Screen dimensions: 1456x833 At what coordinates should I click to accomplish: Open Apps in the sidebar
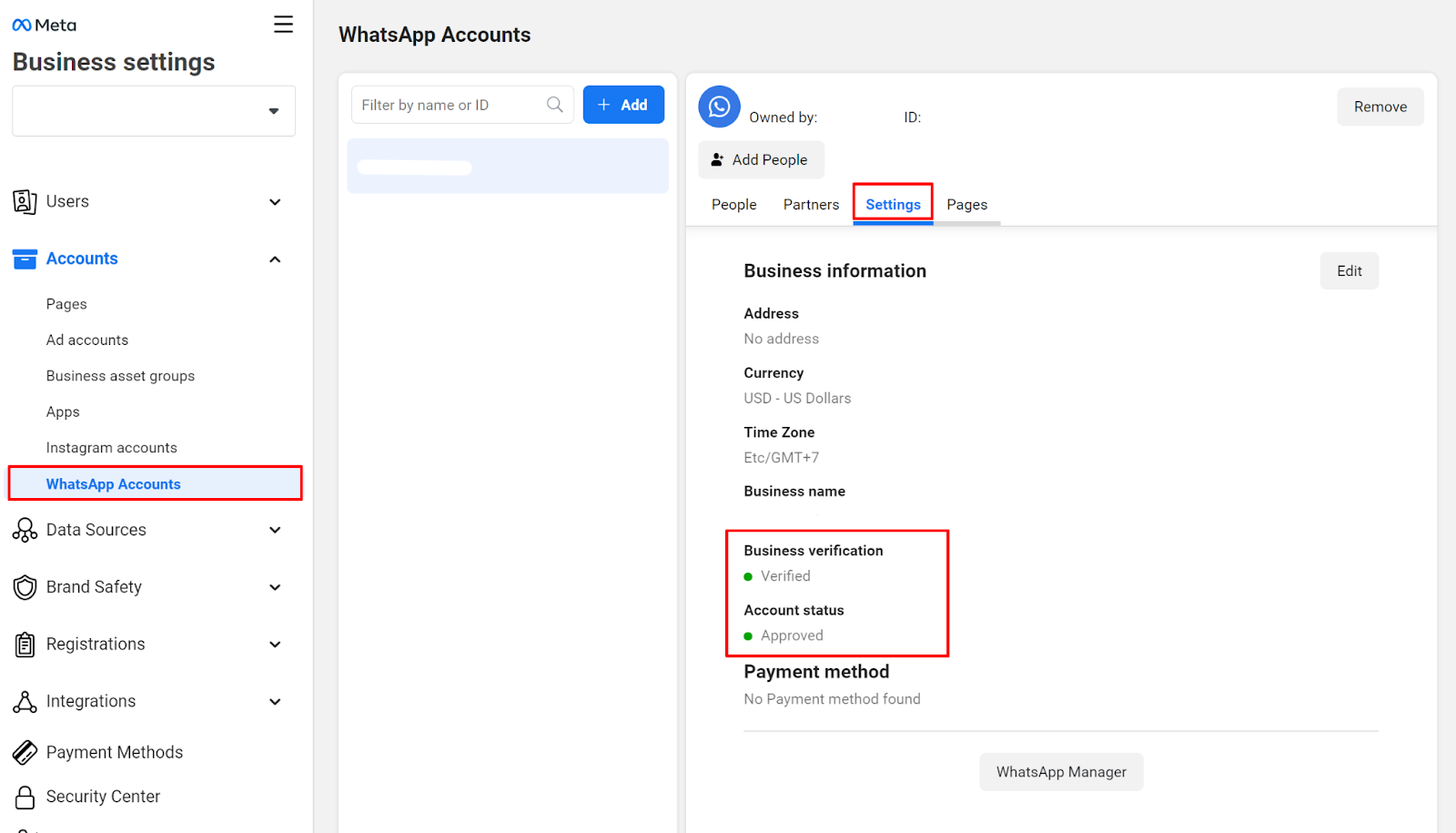click(63, 411)
